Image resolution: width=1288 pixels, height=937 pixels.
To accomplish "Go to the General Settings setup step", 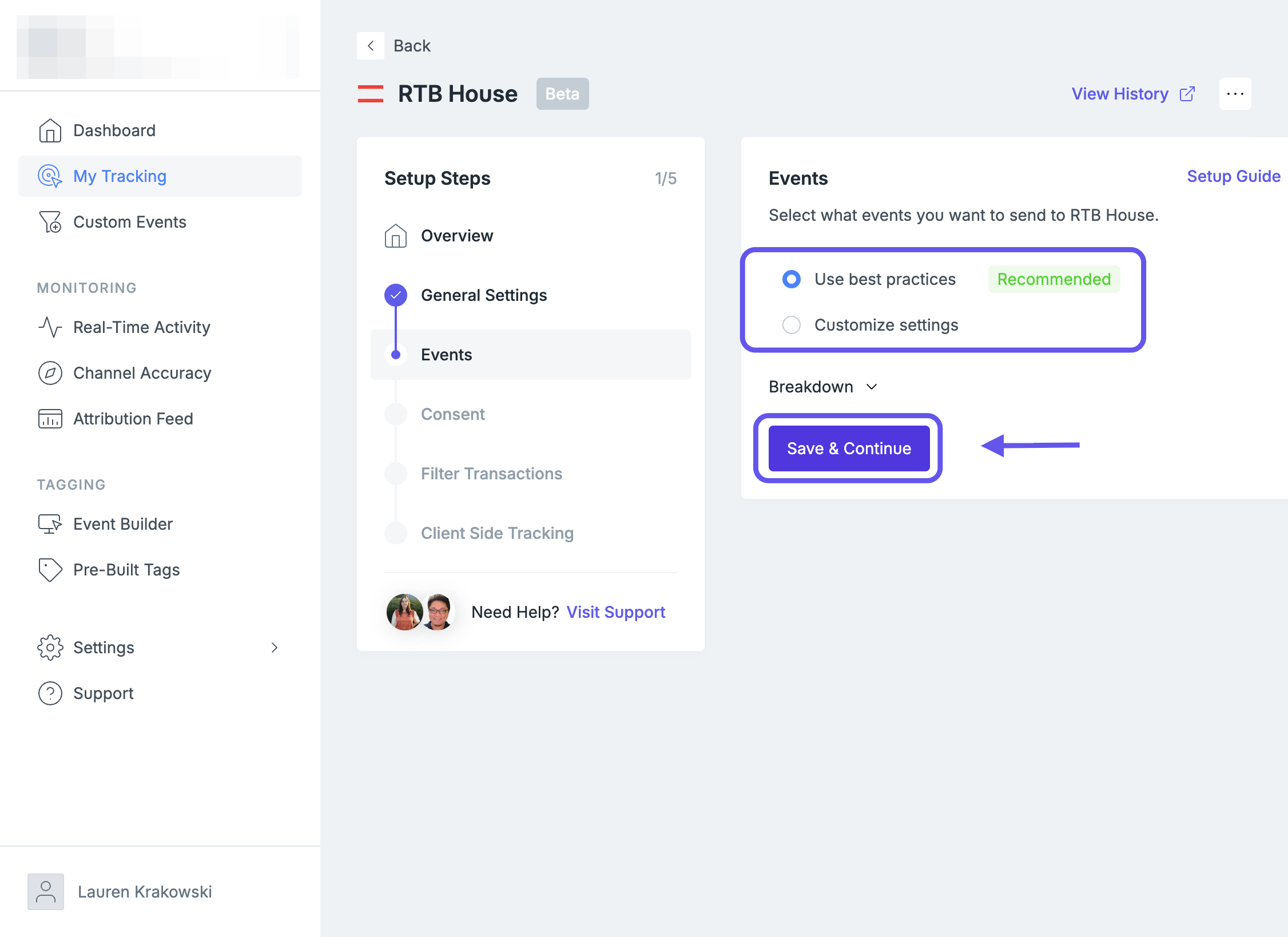I will 531,295.
